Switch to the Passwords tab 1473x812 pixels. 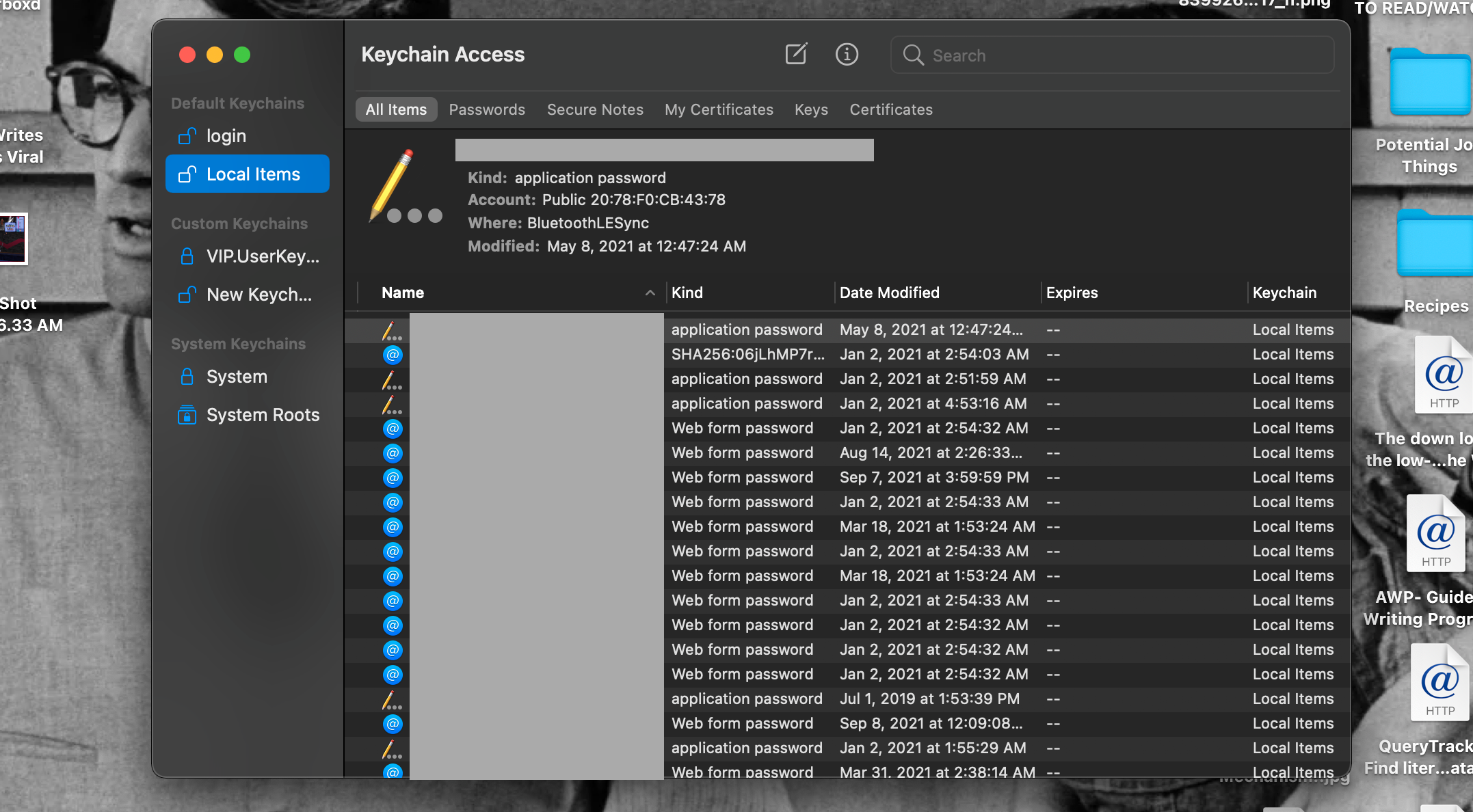(487, 109)
